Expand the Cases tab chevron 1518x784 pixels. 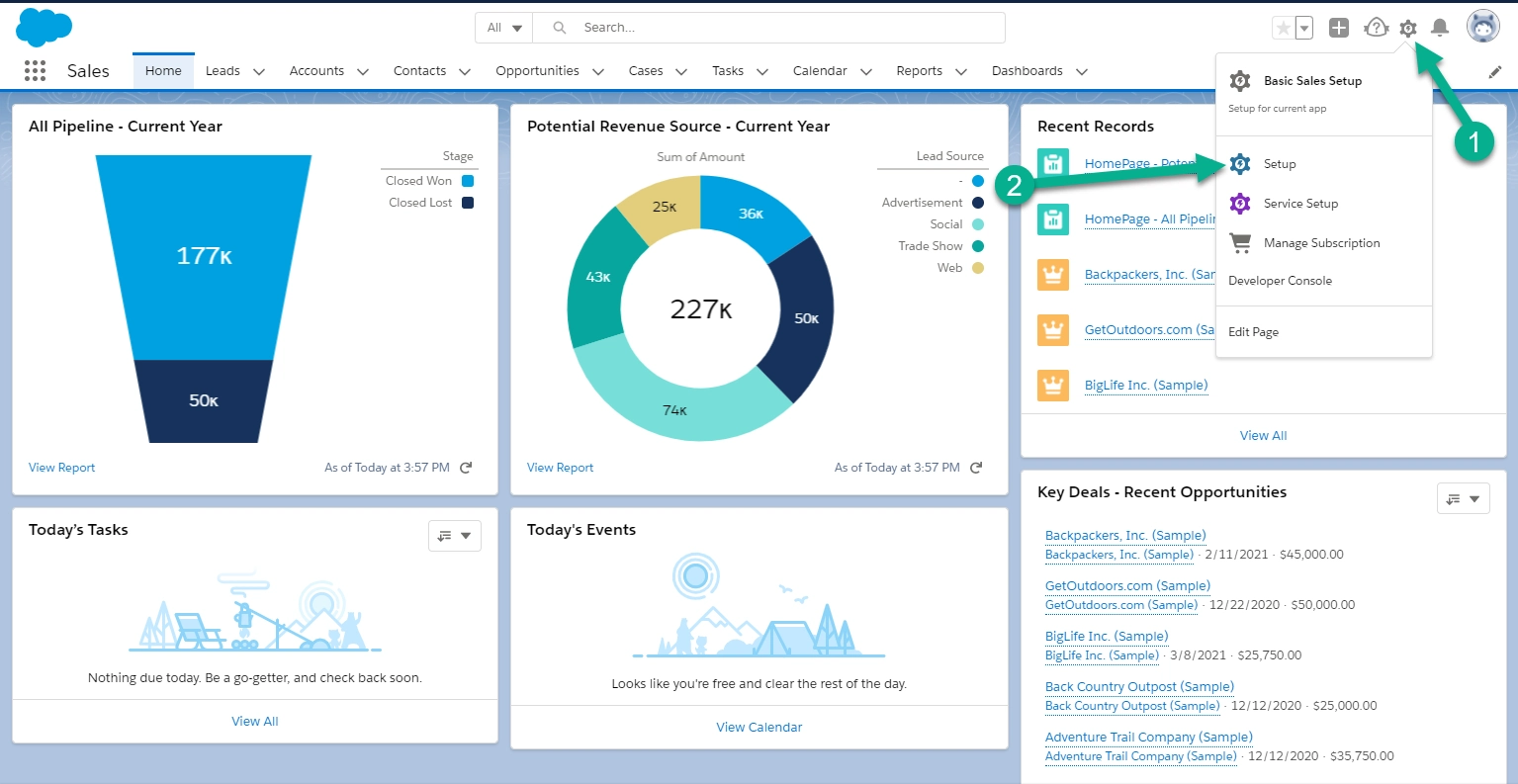click(681, 72)
